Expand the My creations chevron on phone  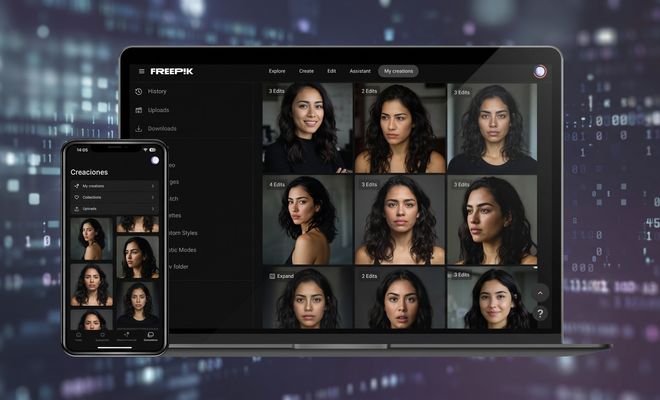coord(153,186)
